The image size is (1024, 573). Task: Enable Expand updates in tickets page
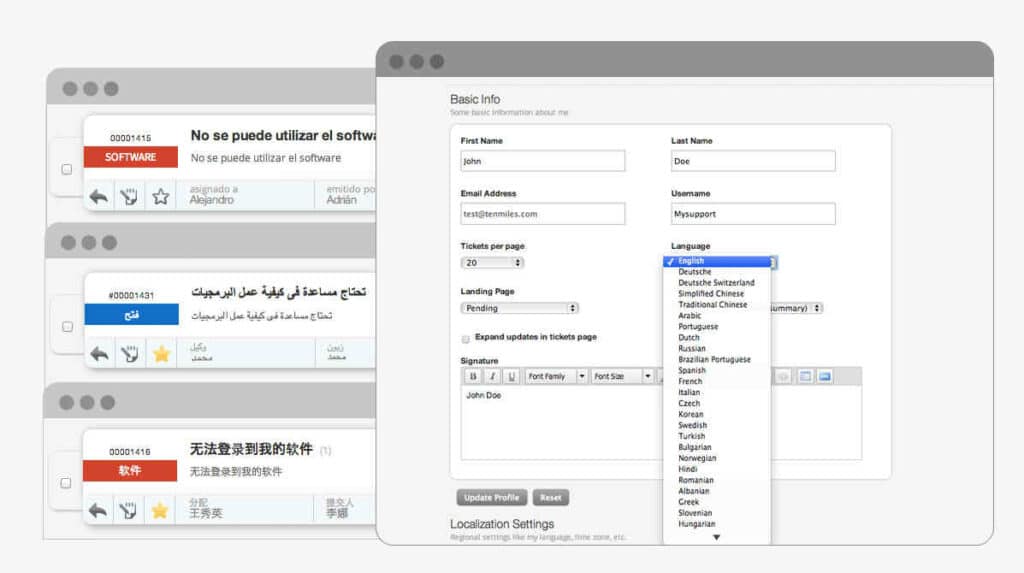(x=466, y=339)
